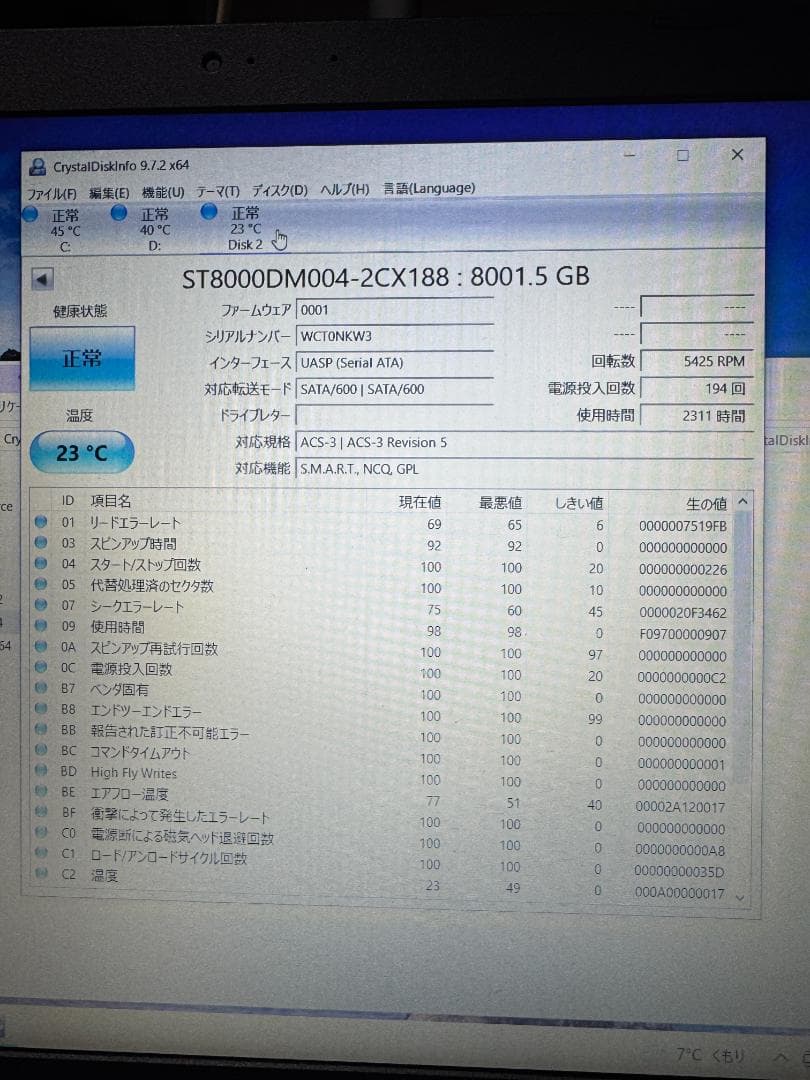Image resolution: width=810 pixels, height=1080 pixels.
Task: Click the power-on count value 194 回
Action: 696,388
